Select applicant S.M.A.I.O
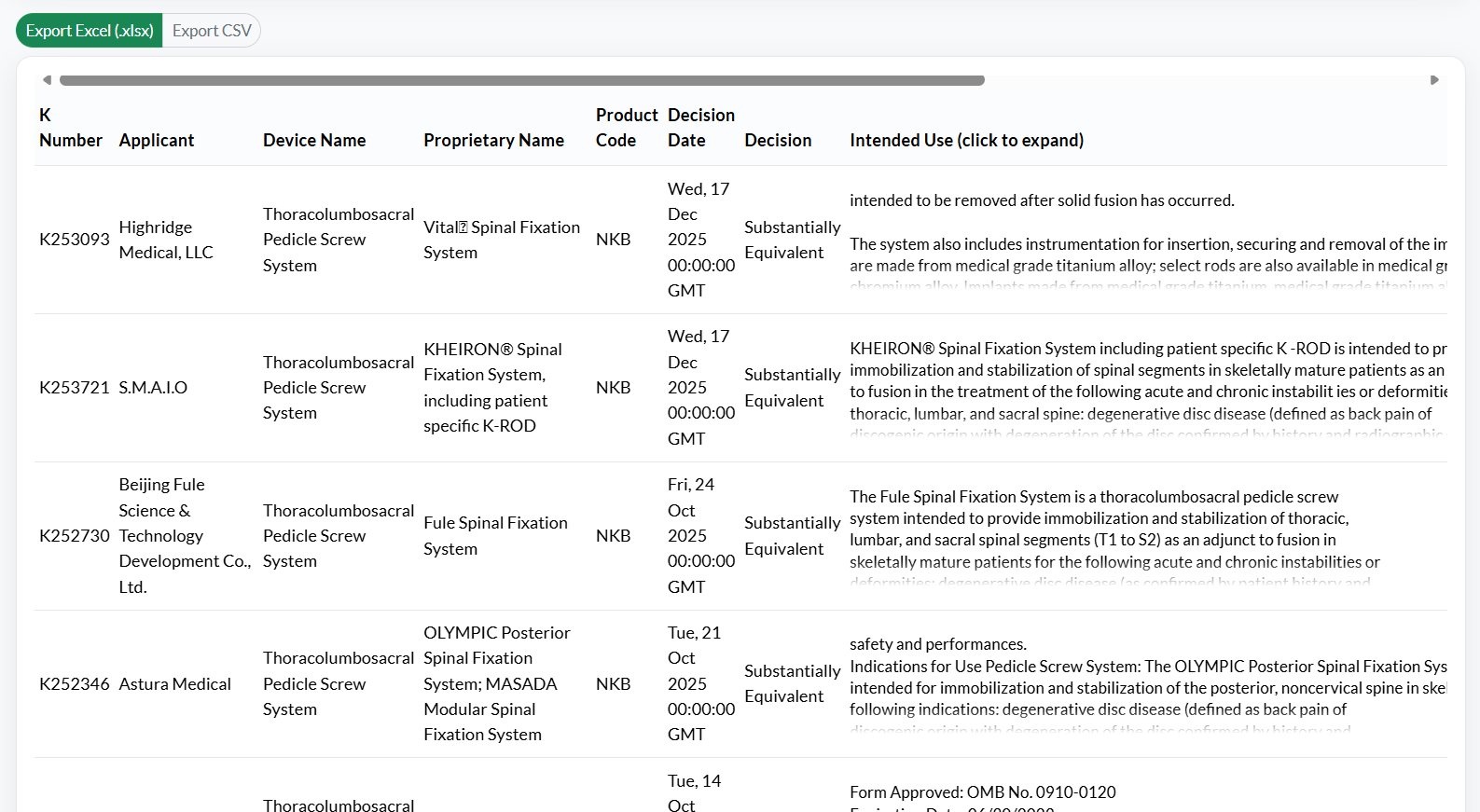This screenshot has width=1480, height=812. click(153, 388)
